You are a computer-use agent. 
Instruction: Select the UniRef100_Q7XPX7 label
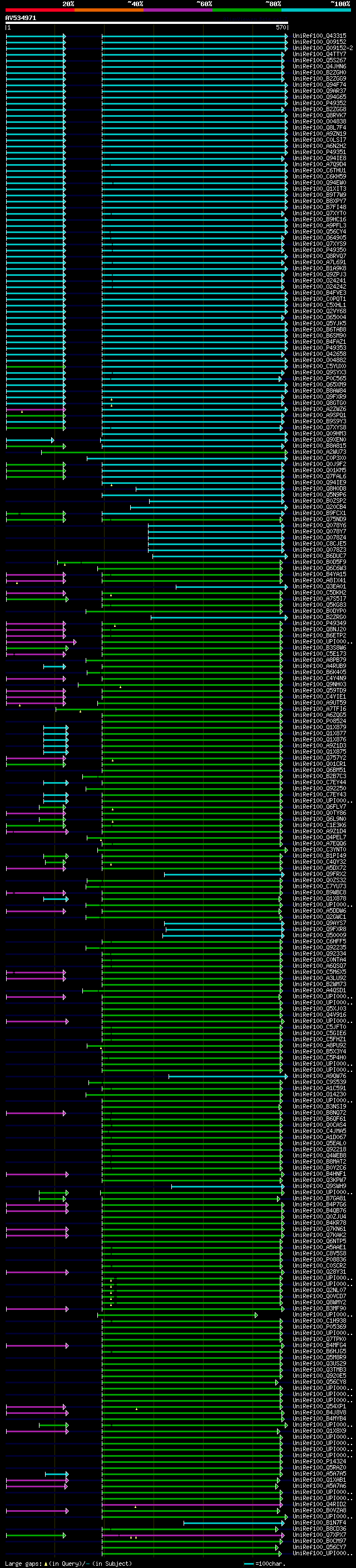pos(319,1535)
